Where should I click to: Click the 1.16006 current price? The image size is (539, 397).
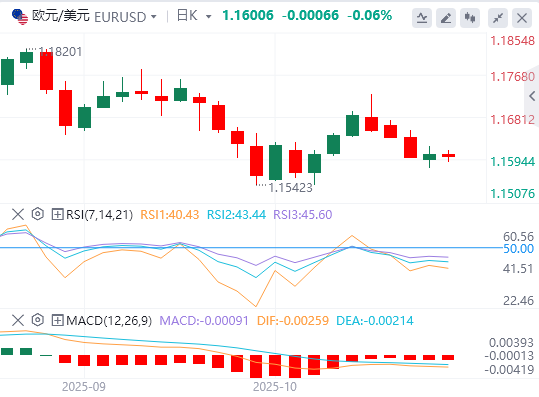pyautogui.click(x=248, y=15)
